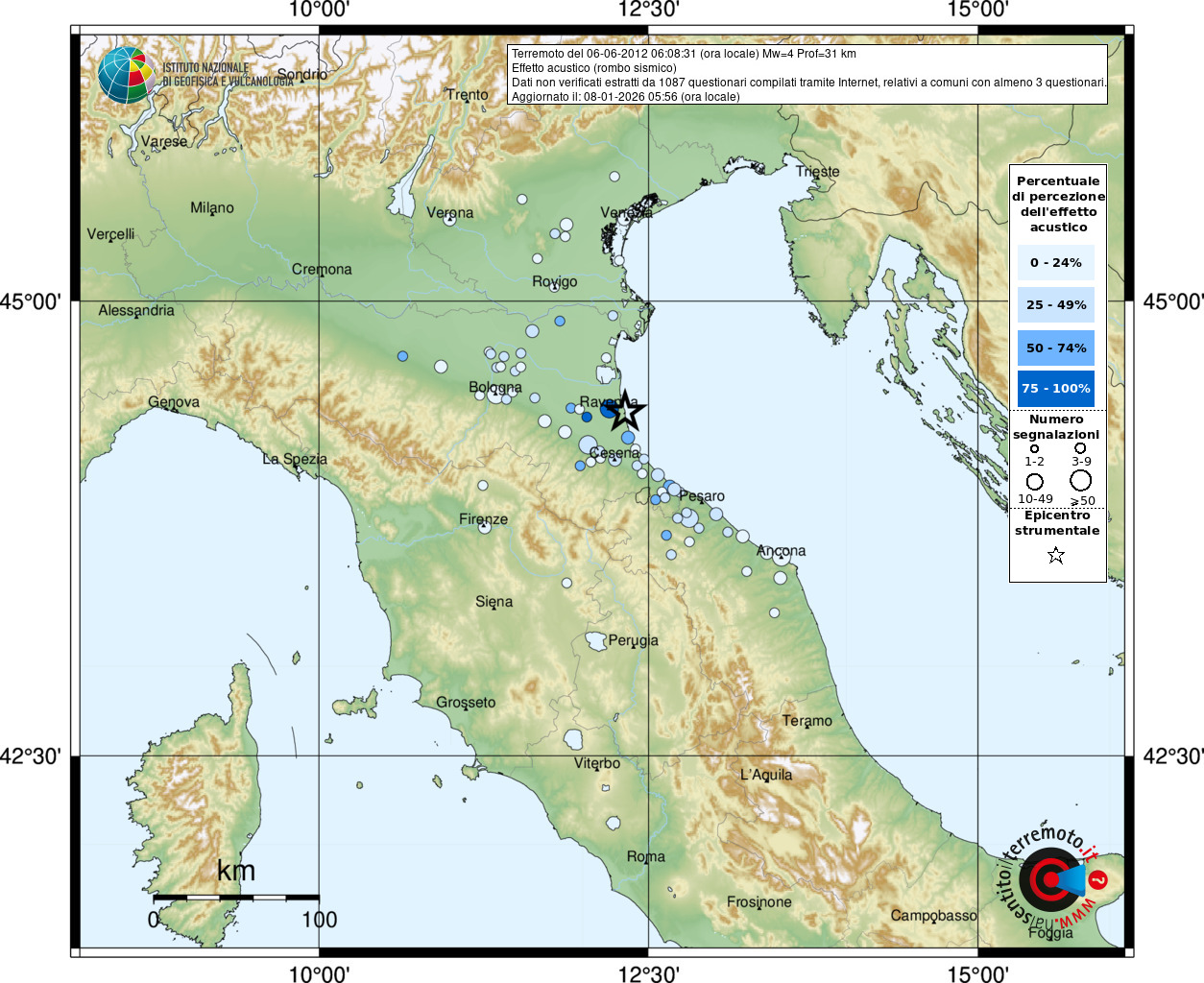Click the La Spezia city label
The width and height of the screenshot is (1204, 983).
tap(295, 459)
